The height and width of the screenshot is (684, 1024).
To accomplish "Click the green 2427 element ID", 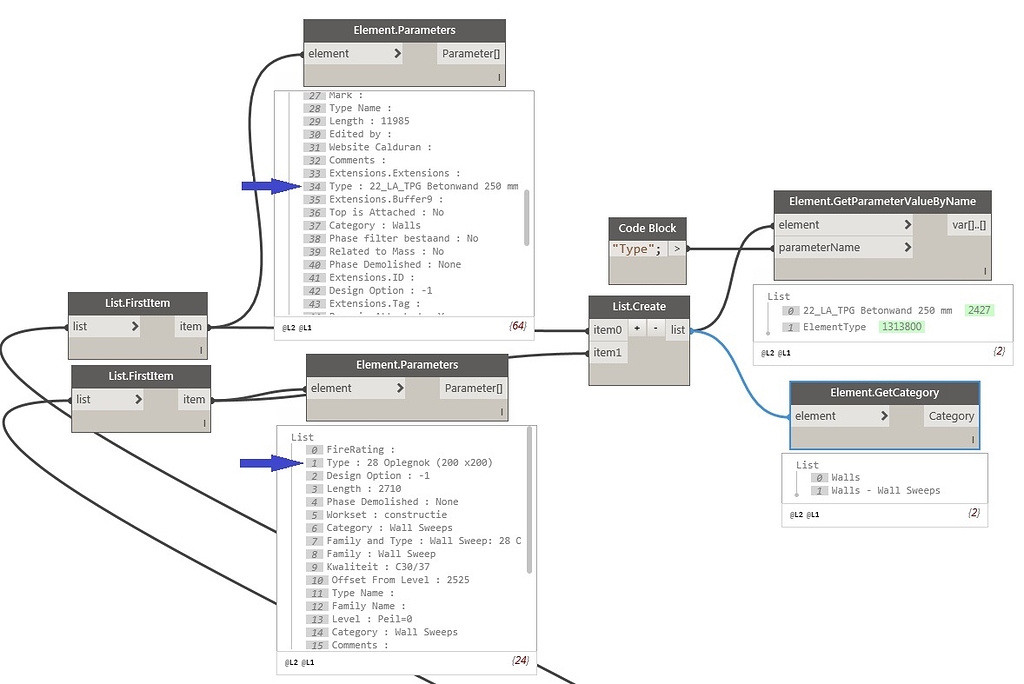I will [x=979, y=310].
